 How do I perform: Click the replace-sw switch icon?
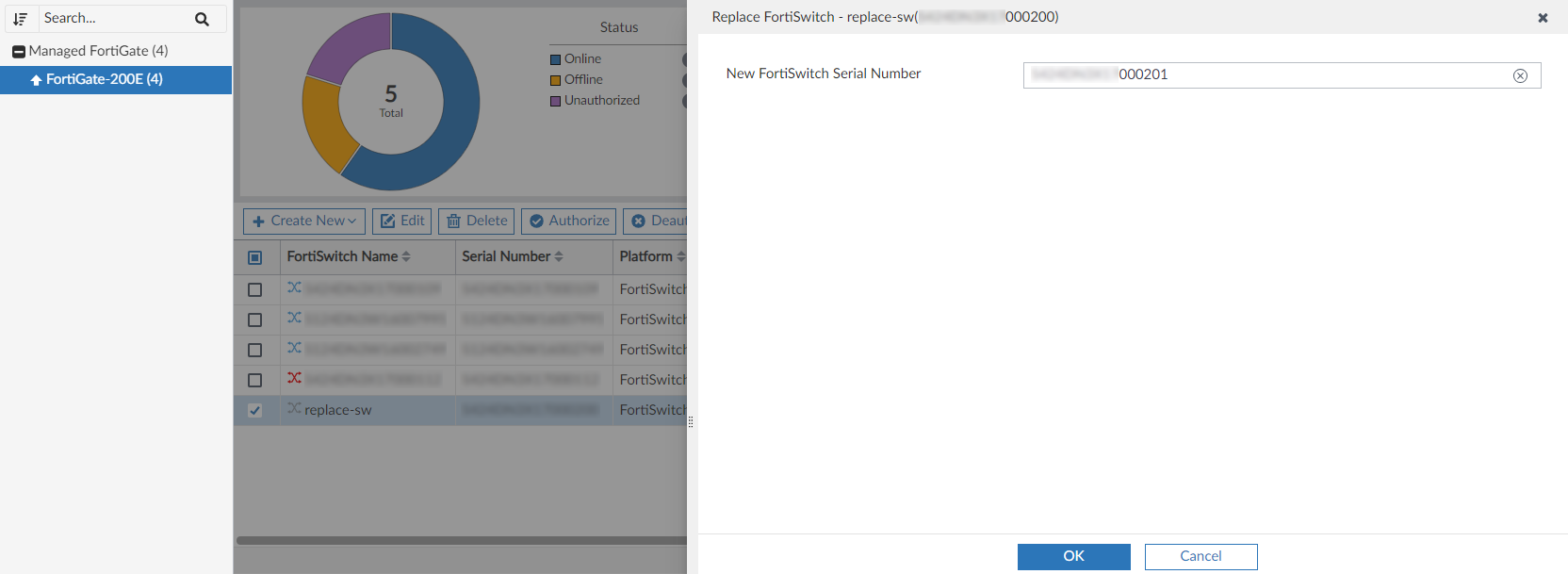tap(294, 408)
